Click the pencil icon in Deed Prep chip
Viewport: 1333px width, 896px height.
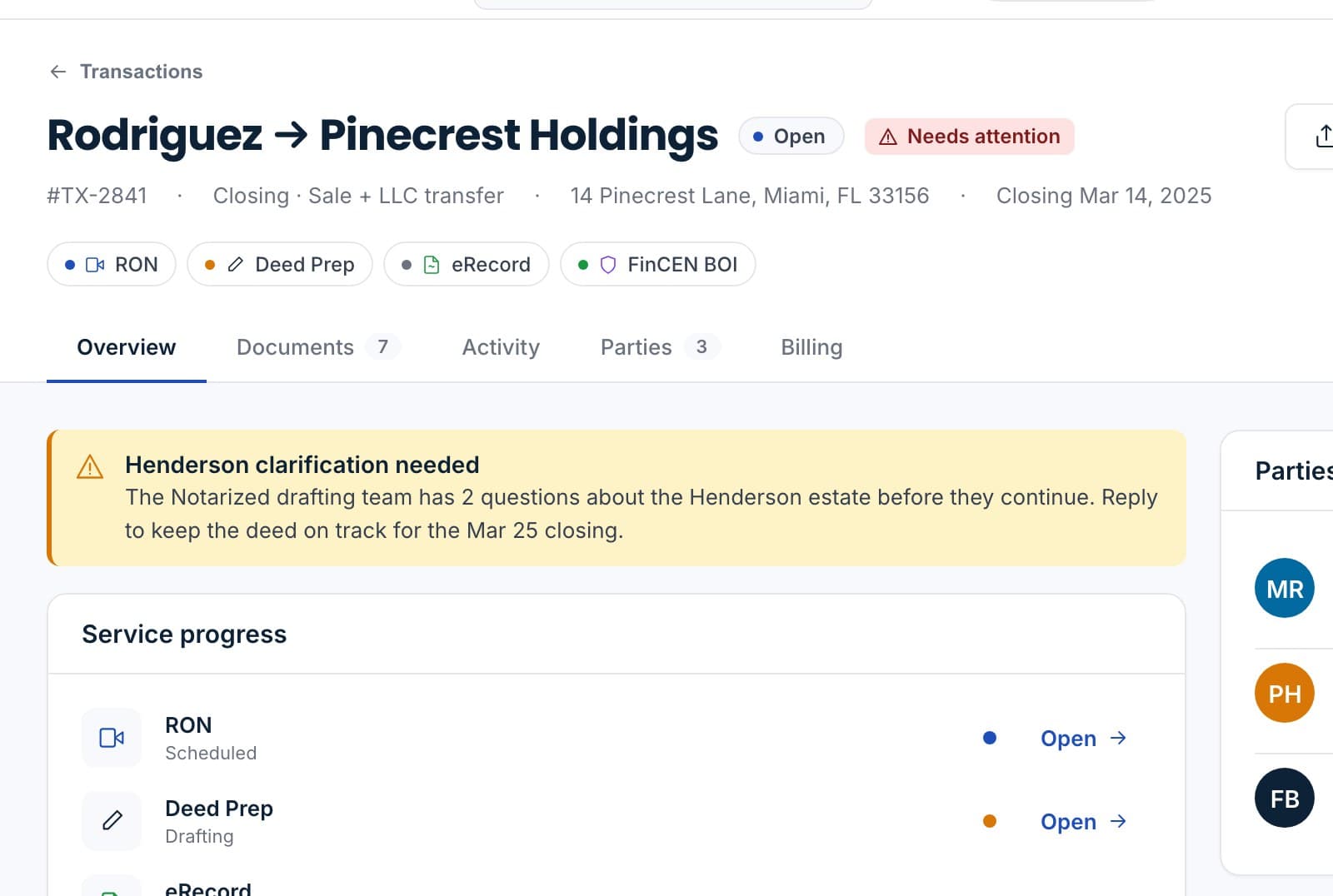tap(236, 265)
